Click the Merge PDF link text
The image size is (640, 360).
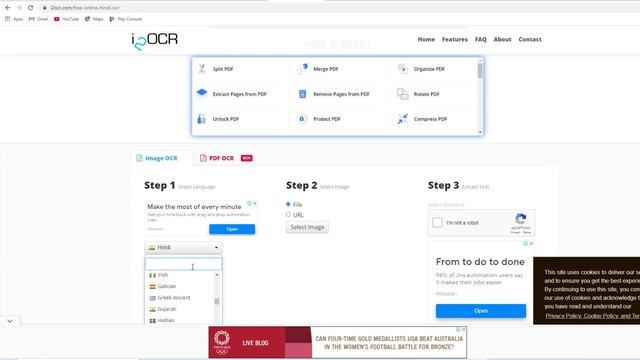coord(326,69)
